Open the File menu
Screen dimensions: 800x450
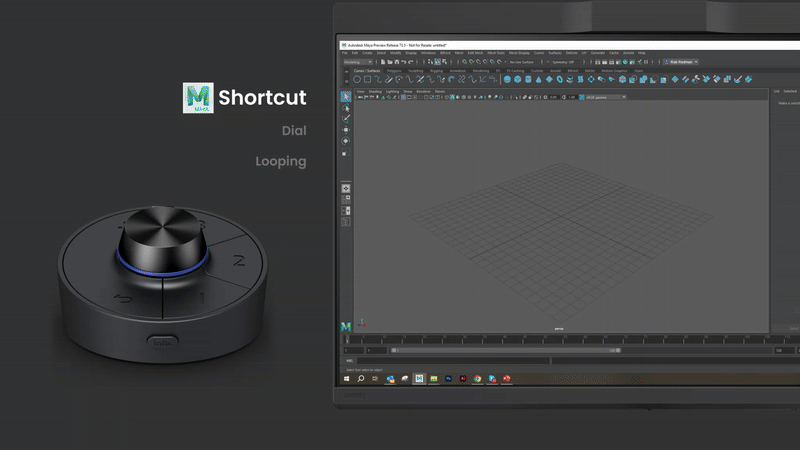344,53
